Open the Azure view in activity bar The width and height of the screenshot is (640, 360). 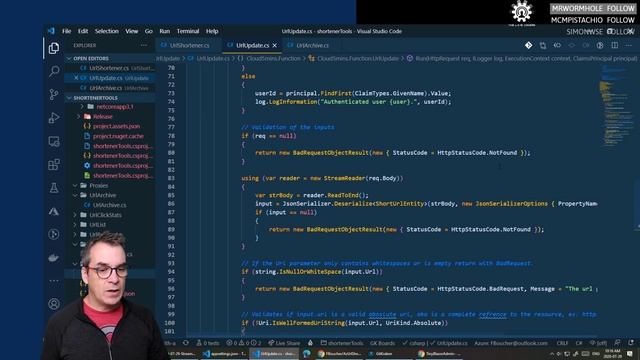point(53,211)
